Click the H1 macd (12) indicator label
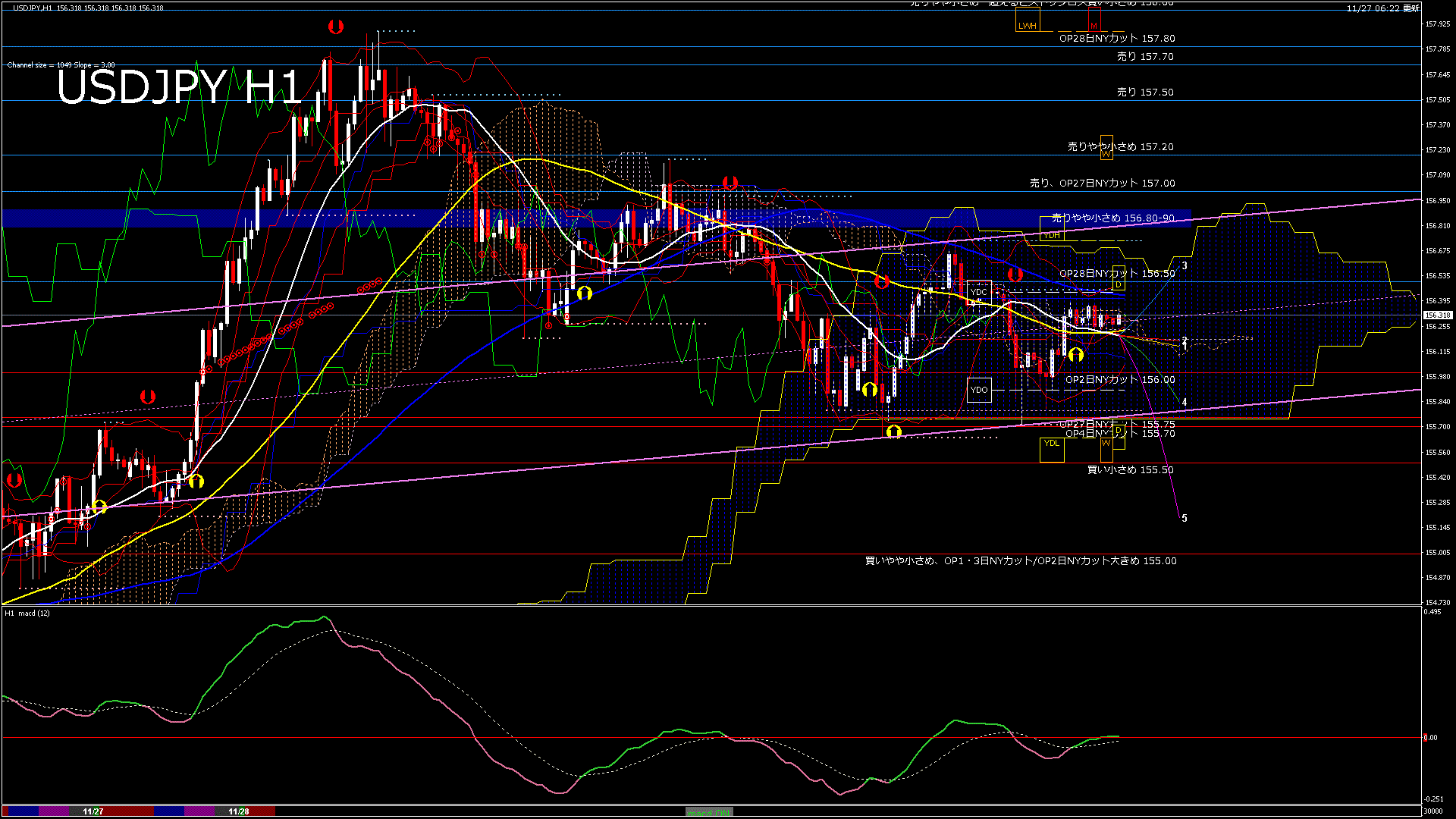The height and width of the screenshot is (819, 1456). pyautogui.click(x=28, y=613)
